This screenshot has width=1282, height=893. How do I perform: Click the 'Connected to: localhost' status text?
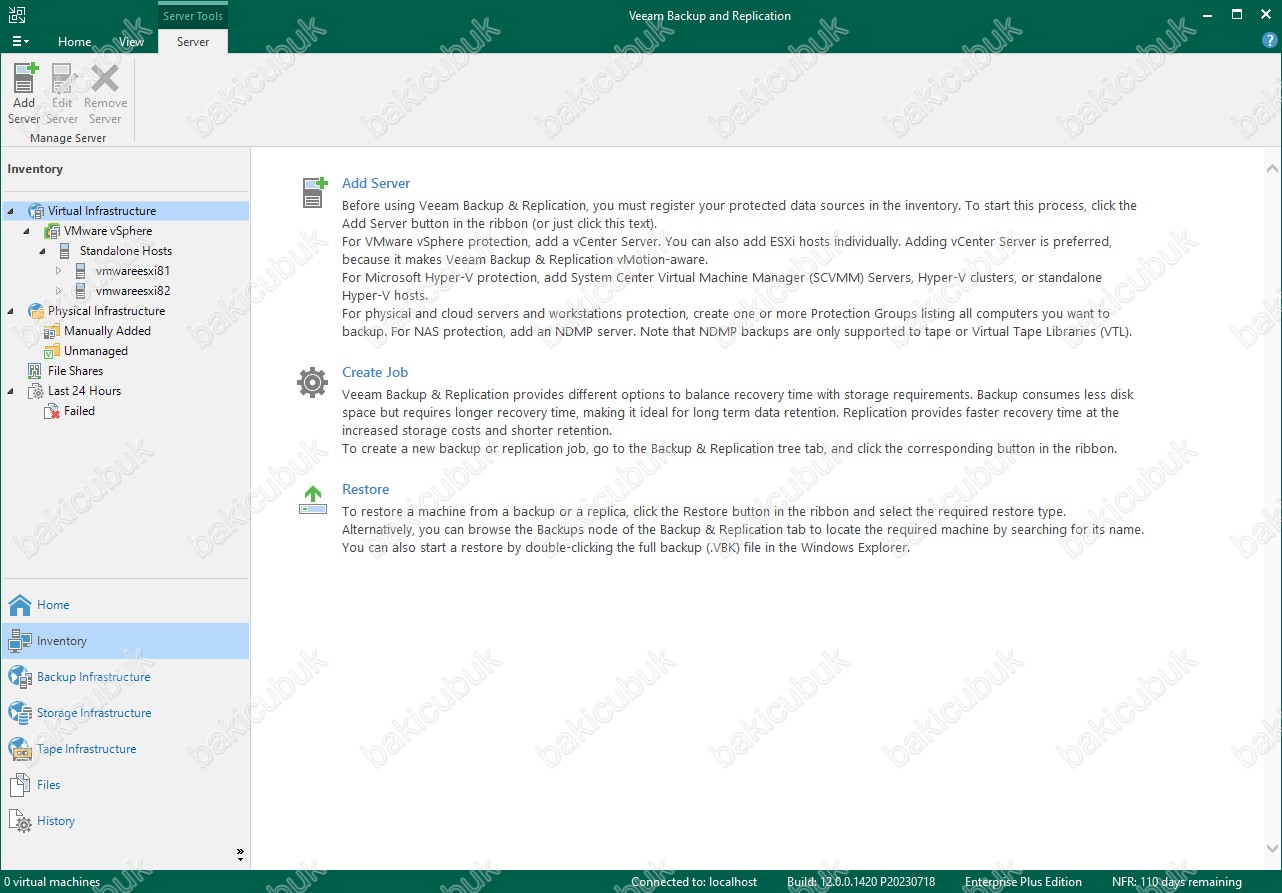pos(694,882)
